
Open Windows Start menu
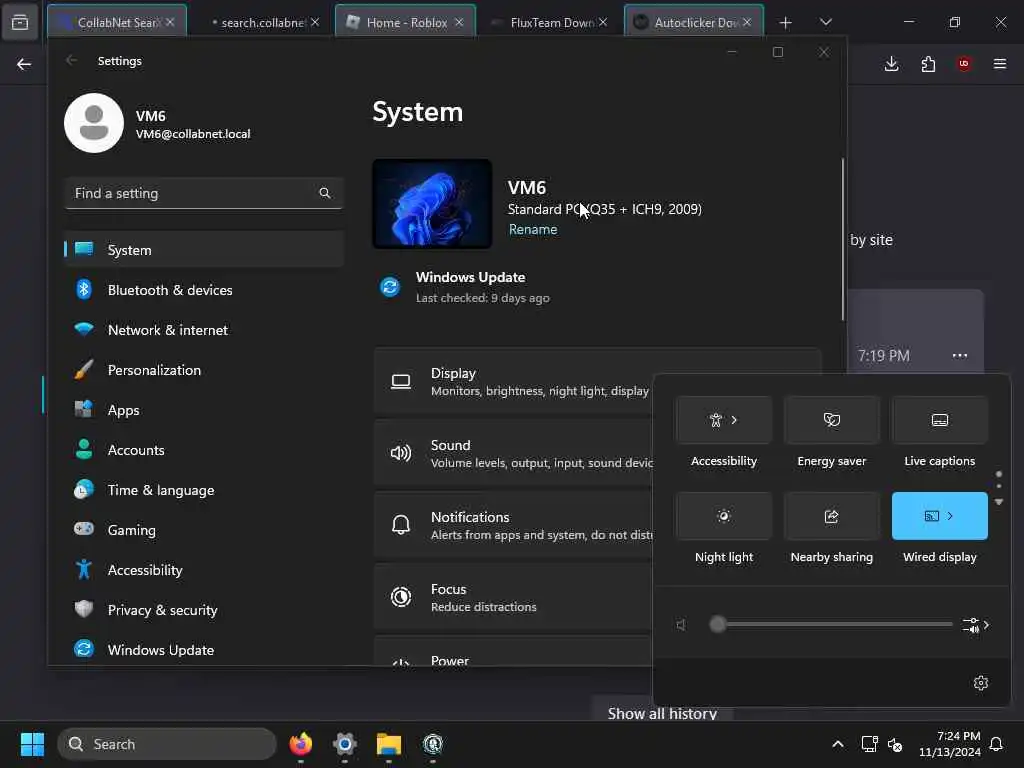[32, 744]
